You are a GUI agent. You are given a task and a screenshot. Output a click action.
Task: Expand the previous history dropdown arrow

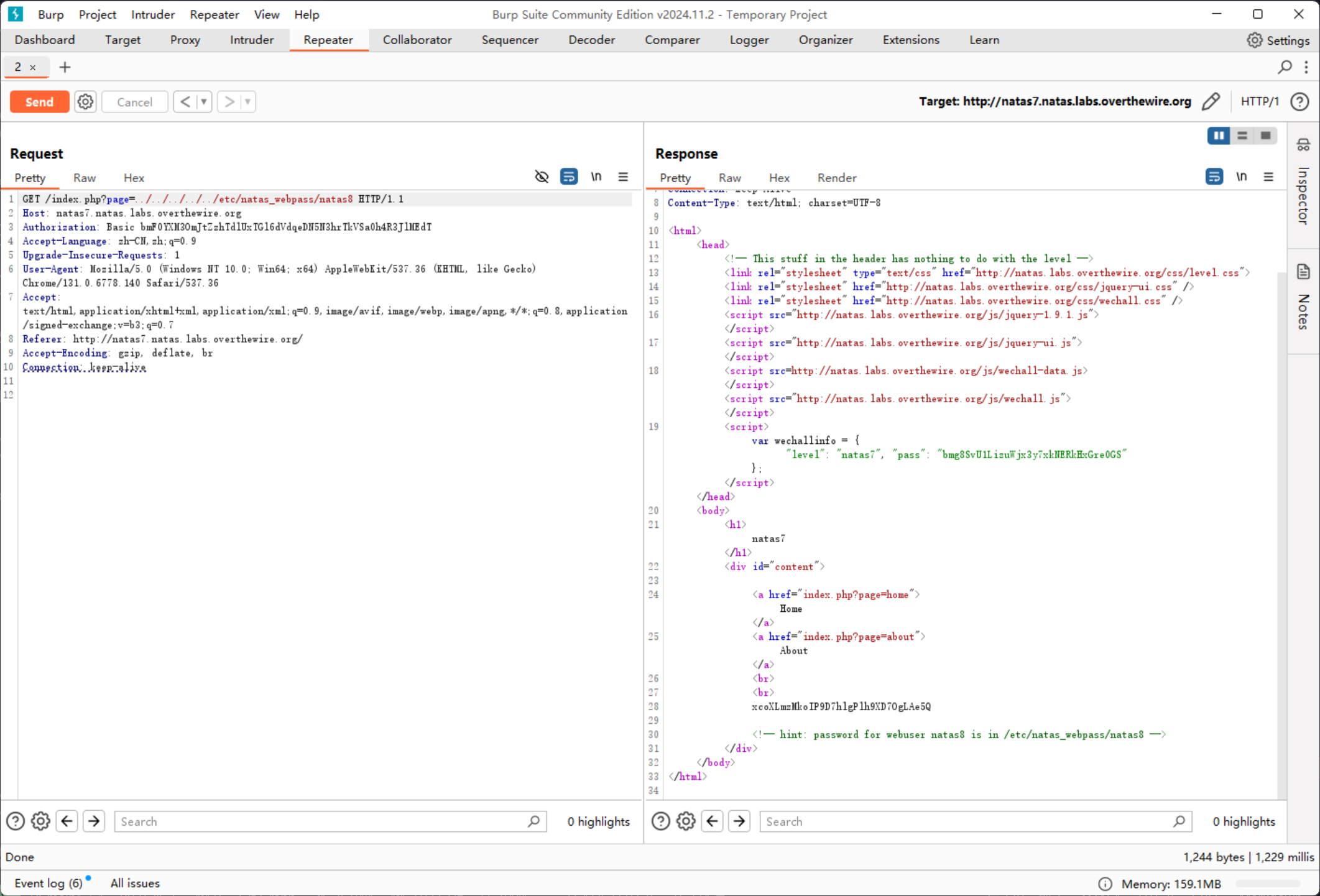click(204, 102)
